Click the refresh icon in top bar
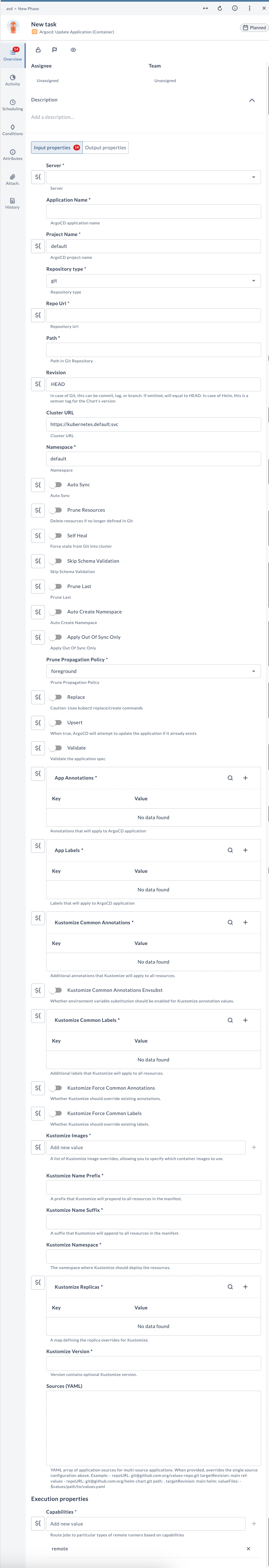 (220, 9)
